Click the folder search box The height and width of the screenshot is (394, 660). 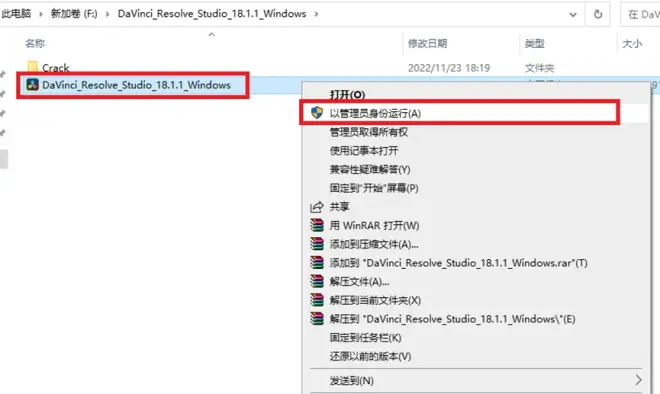[x=640, y=14]
